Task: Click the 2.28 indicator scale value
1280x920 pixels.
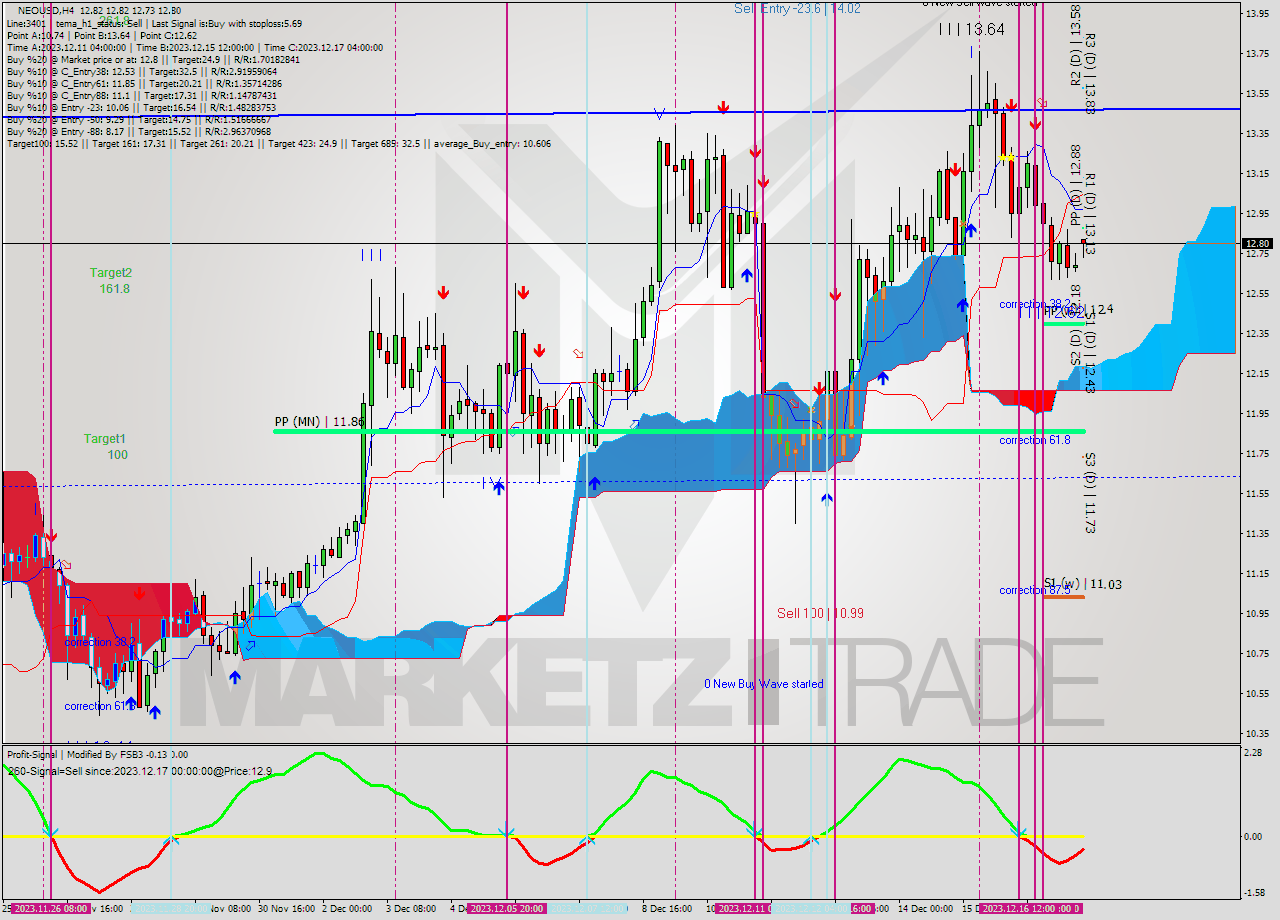Action: point(1253,753)
